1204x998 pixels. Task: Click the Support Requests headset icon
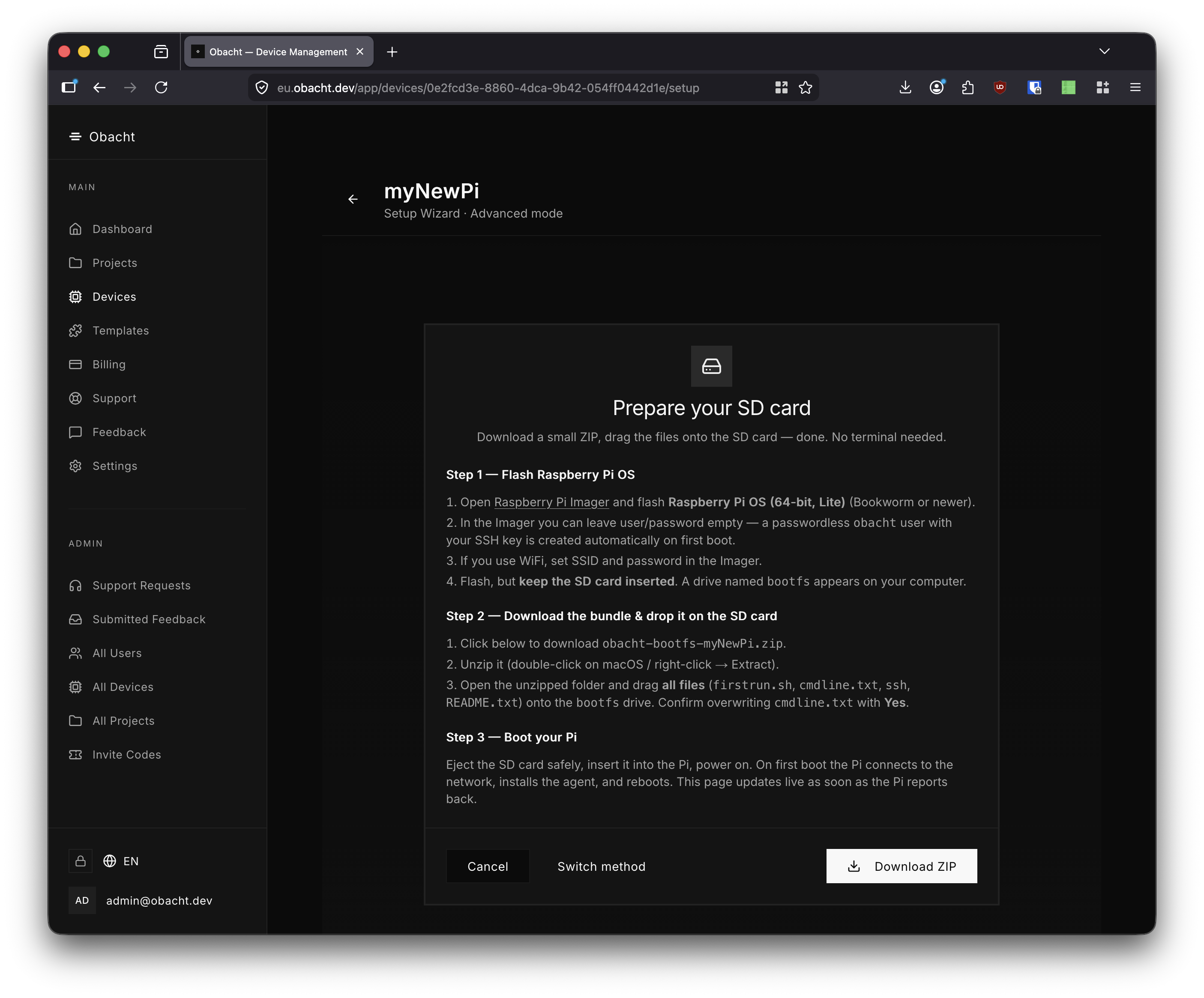pyautogui.click(x=75, y=585)
